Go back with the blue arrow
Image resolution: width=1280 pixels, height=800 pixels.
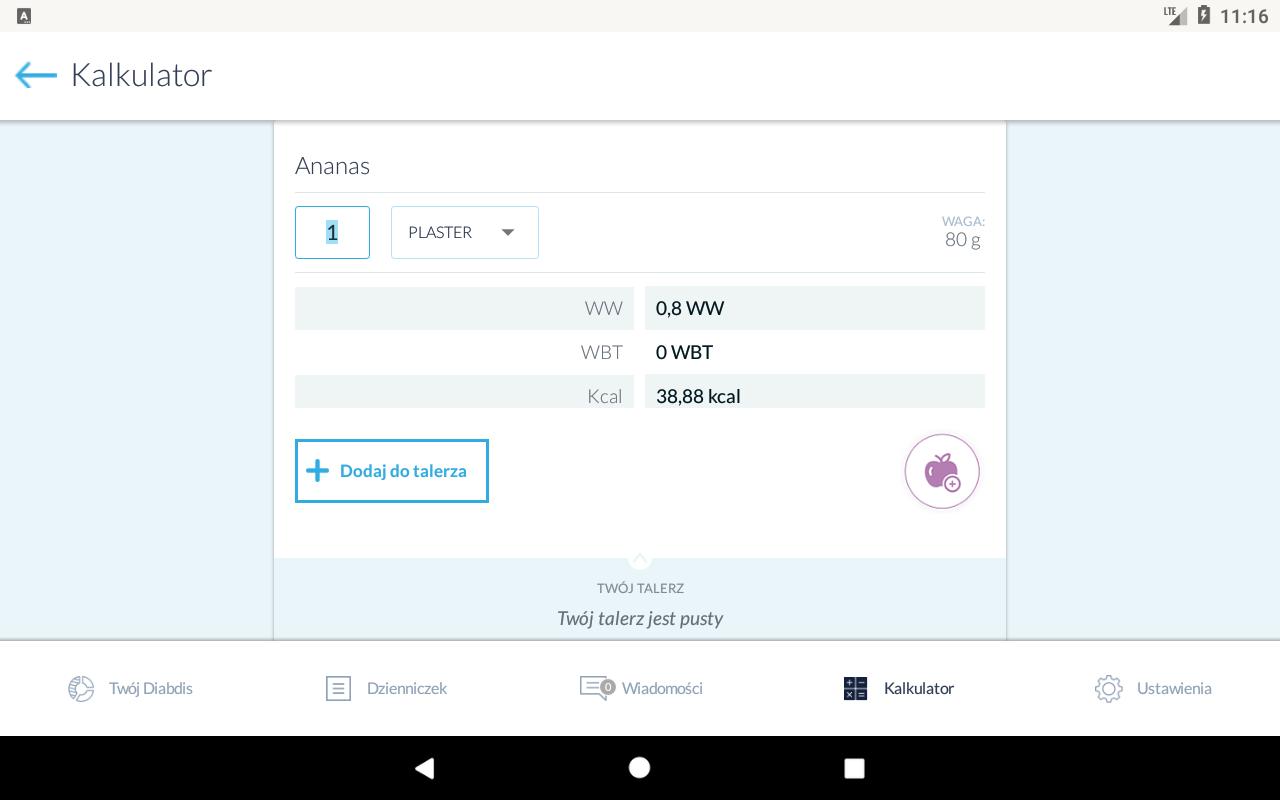coord(36,75)
